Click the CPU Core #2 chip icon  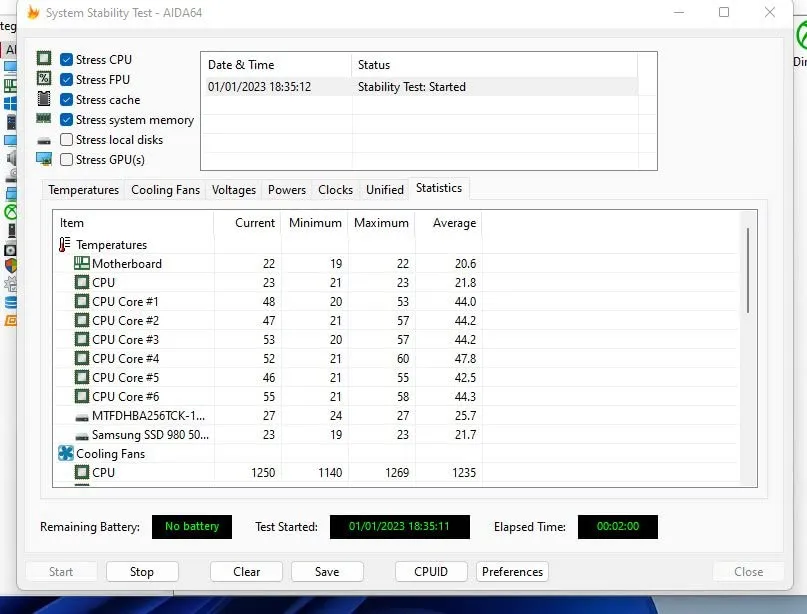pyautogui.click(x=82, y=320)
